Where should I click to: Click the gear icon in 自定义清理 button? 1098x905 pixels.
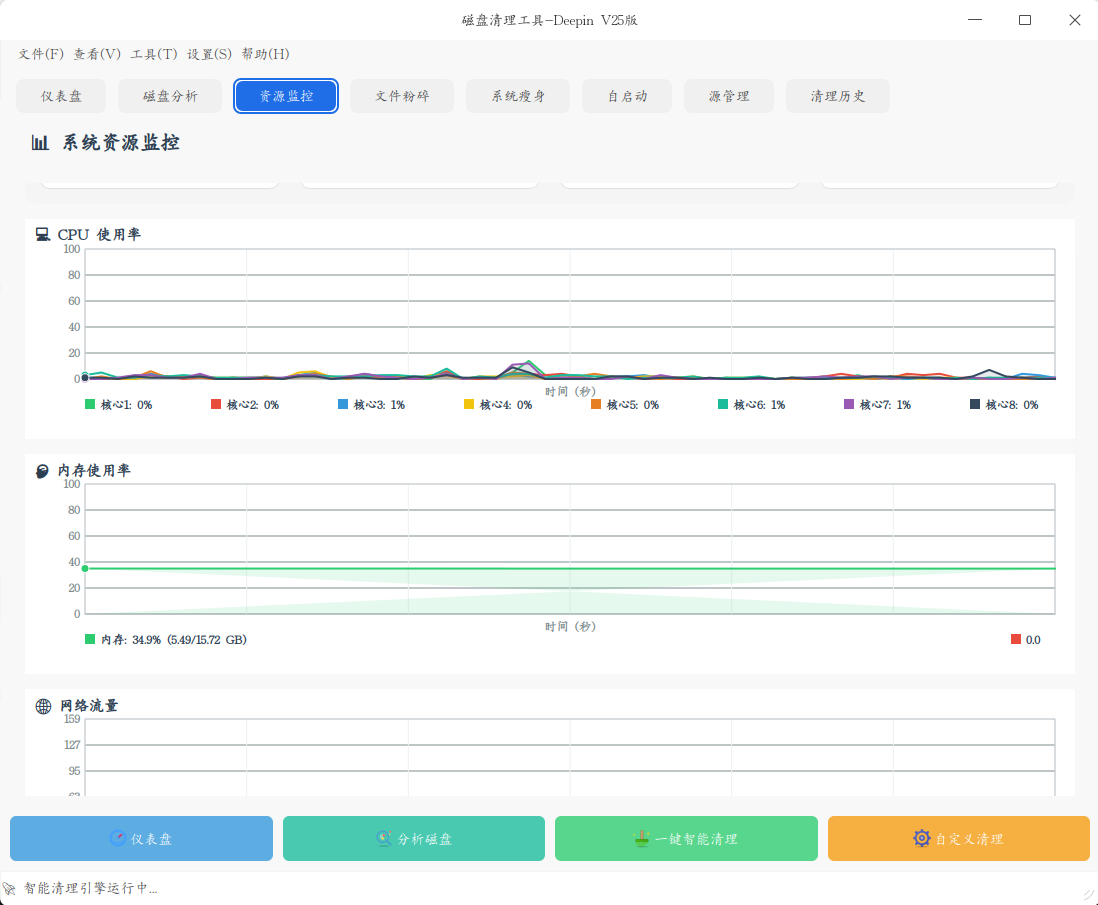tap(922, 838)
